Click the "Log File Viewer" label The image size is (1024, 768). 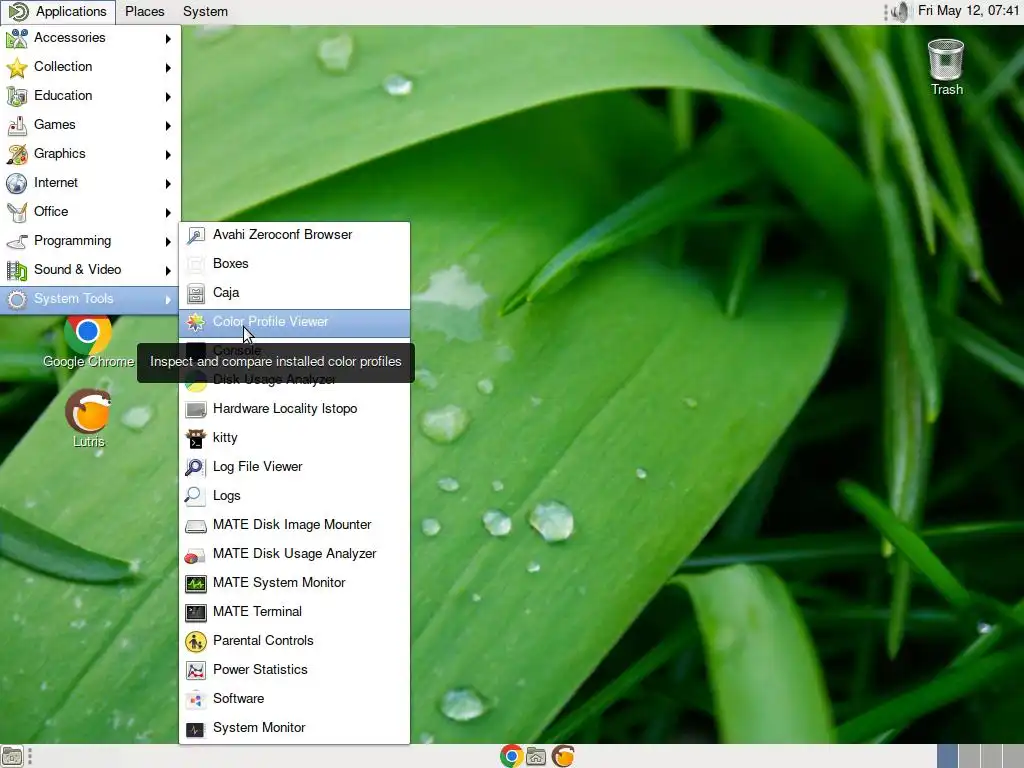tap(257, 467)
